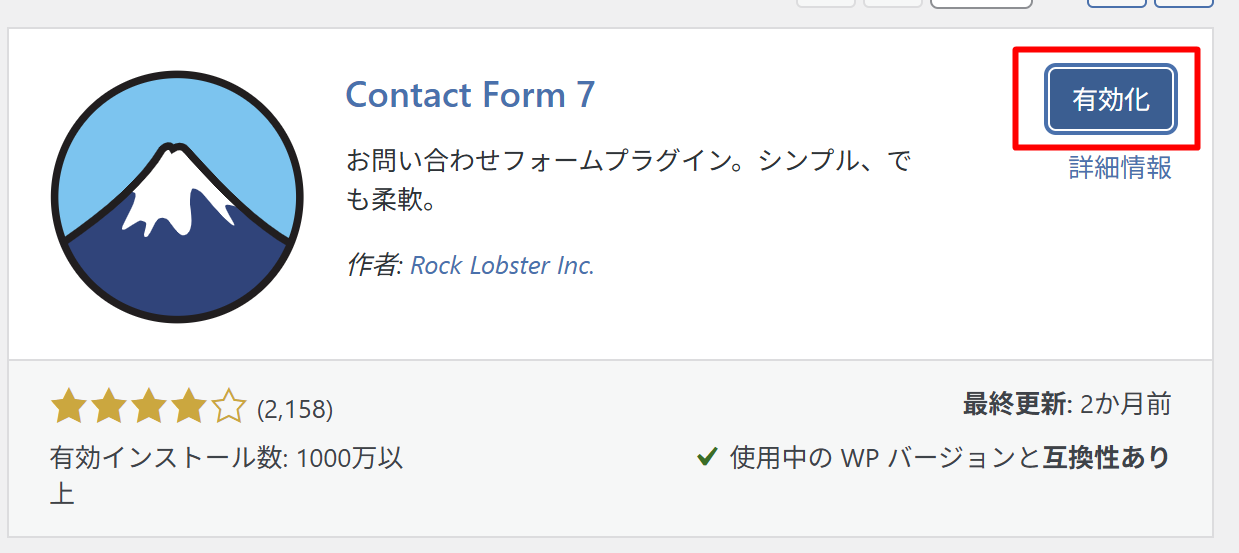Click the second gold rating star
This screenshot has height=553, width=1239.
pyautogui.click(x=108, y=407)
